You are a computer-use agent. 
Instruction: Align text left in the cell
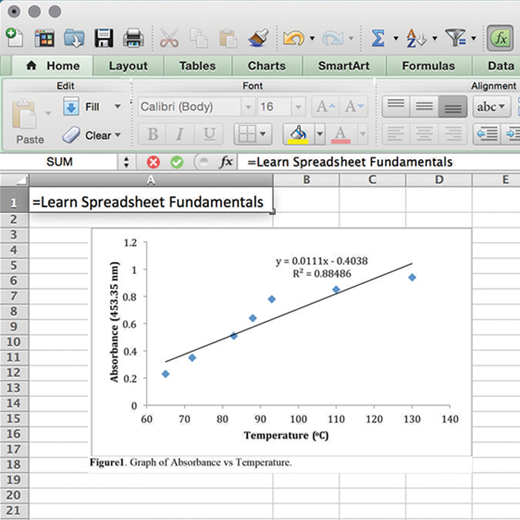point(396,134)
